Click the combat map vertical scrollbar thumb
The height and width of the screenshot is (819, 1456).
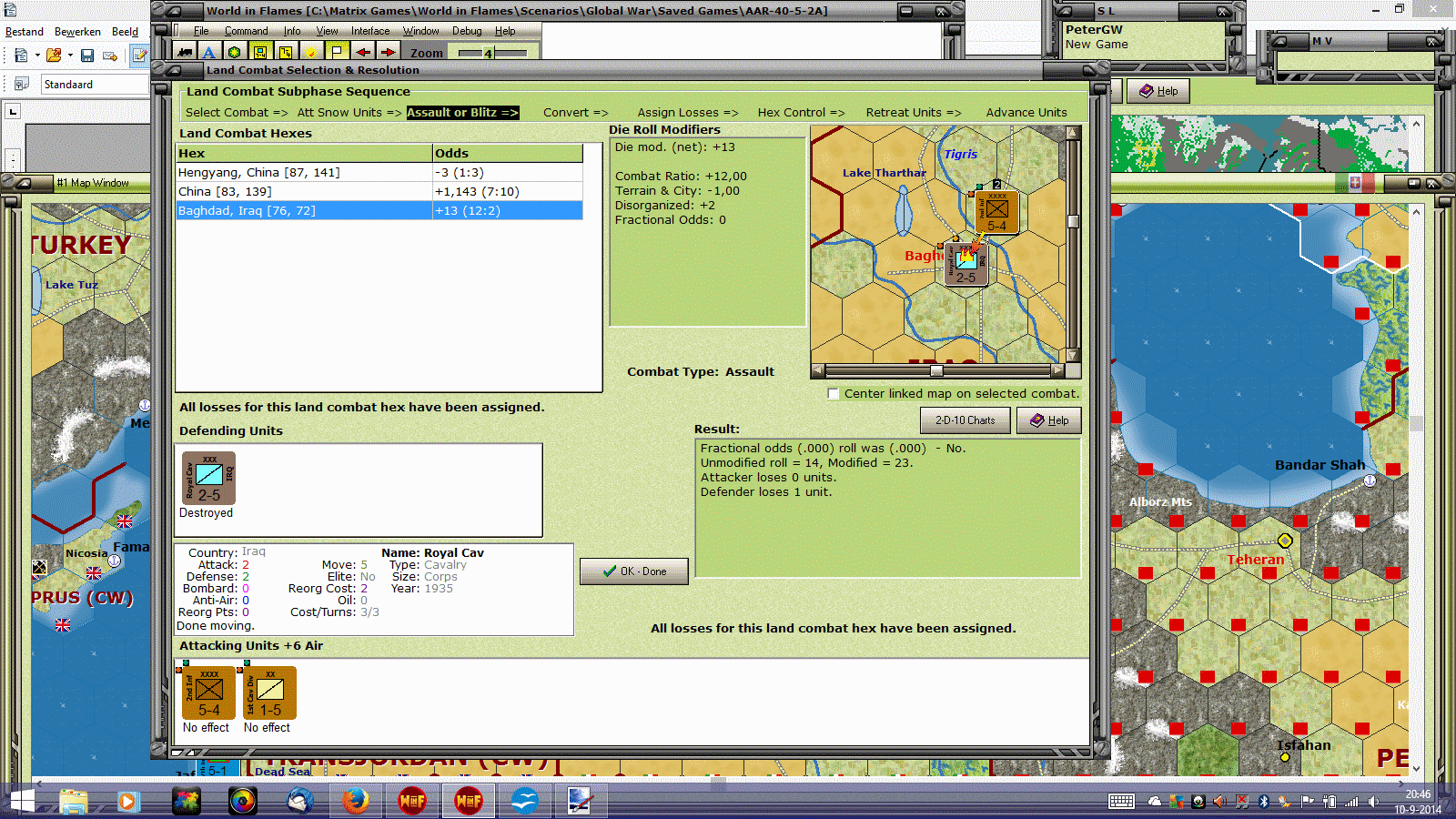coord(1074,221)
